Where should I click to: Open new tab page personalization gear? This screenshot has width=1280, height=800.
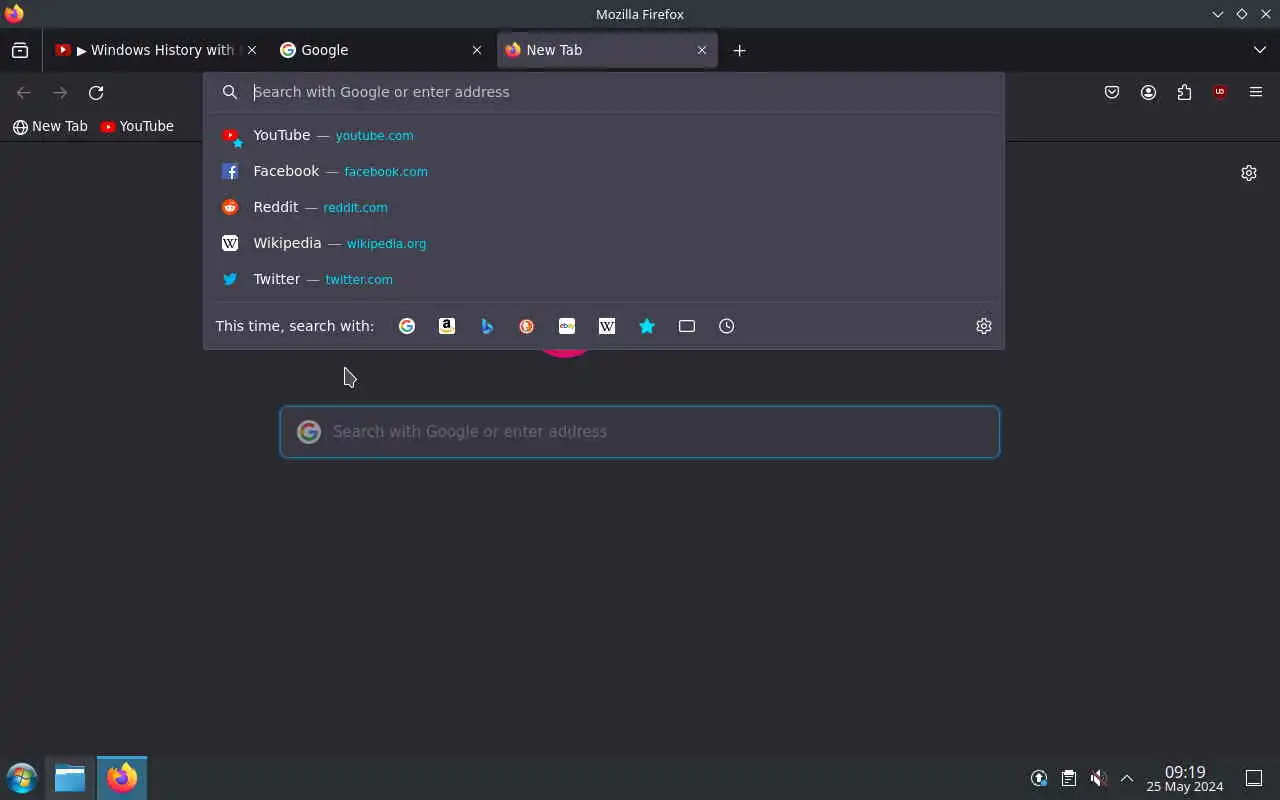(1249, 173)
